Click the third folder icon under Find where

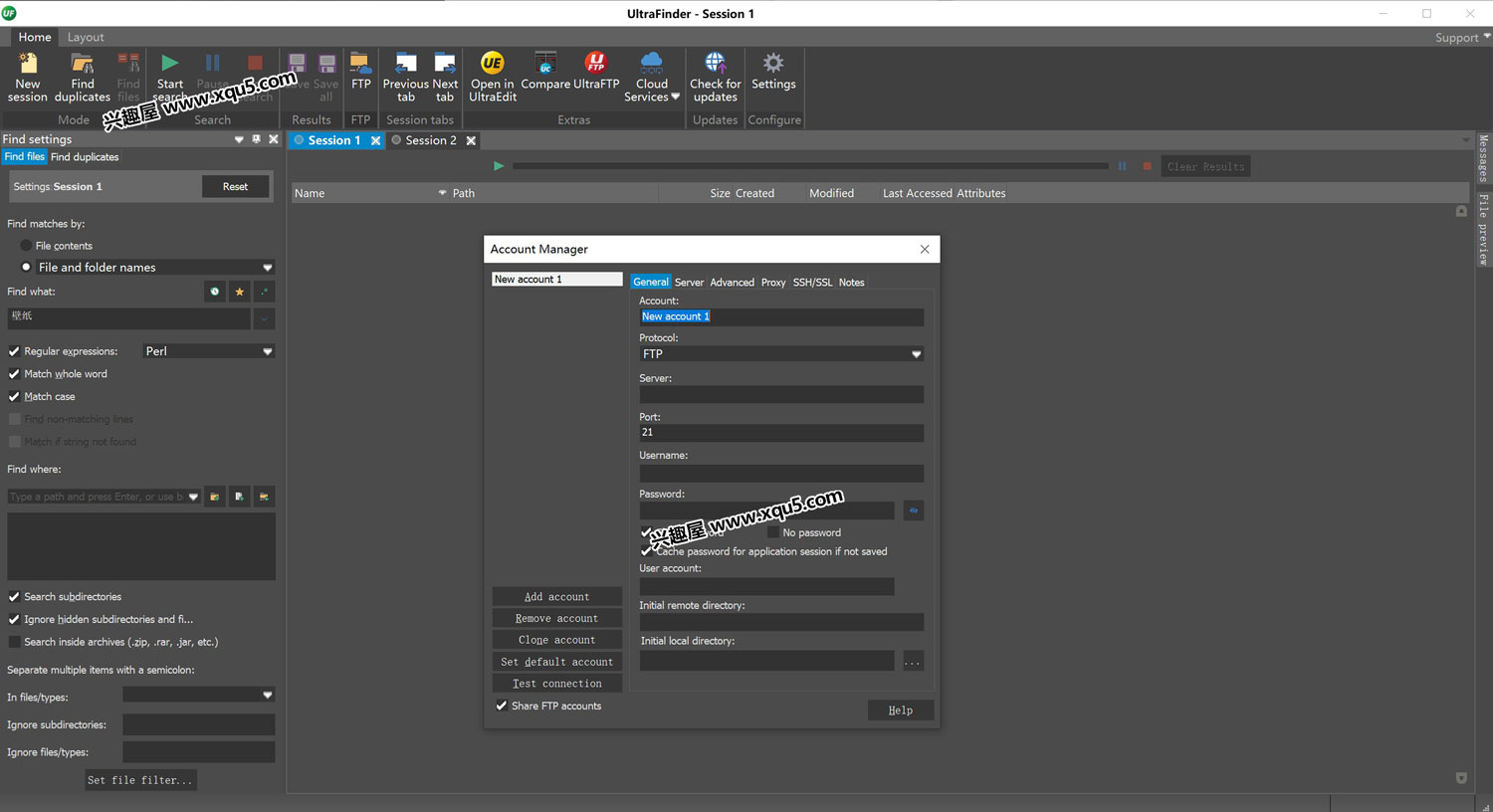pyautogui.click(x=264, y=497)
